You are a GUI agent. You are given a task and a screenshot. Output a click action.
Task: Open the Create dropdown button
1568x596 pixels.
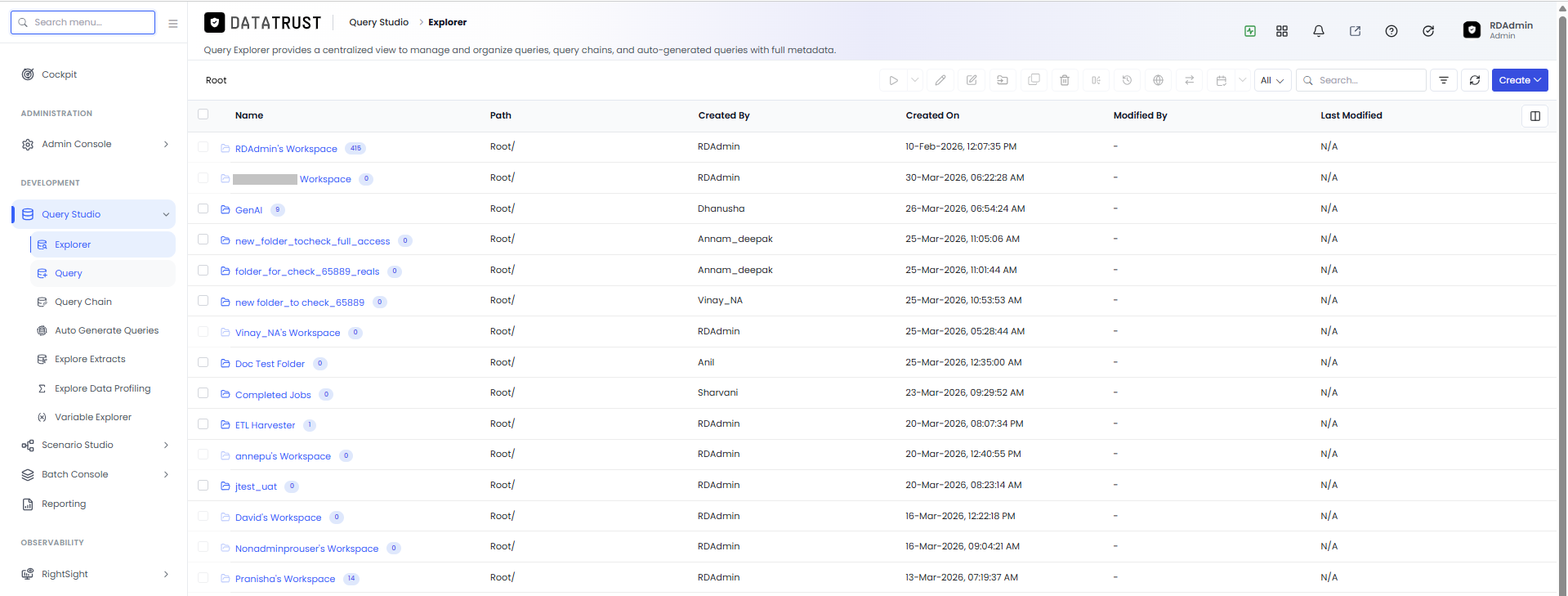[x=1520, y=80]
